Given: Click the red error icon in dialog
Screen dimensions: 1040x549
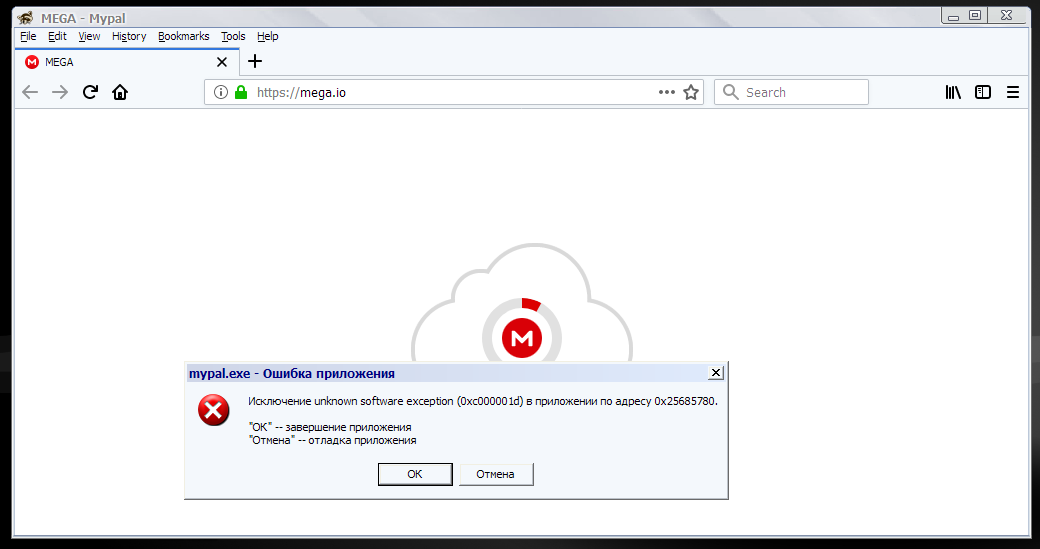Looking at the screenshot, I should coord(214,410).
